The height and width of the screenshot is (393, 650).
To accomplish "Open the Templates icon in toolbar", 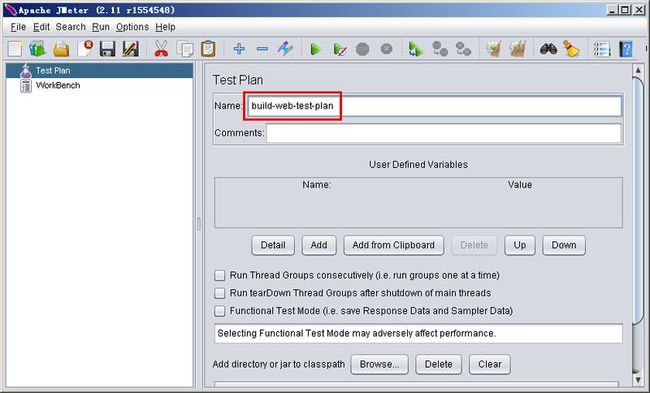I will point(37,49).
